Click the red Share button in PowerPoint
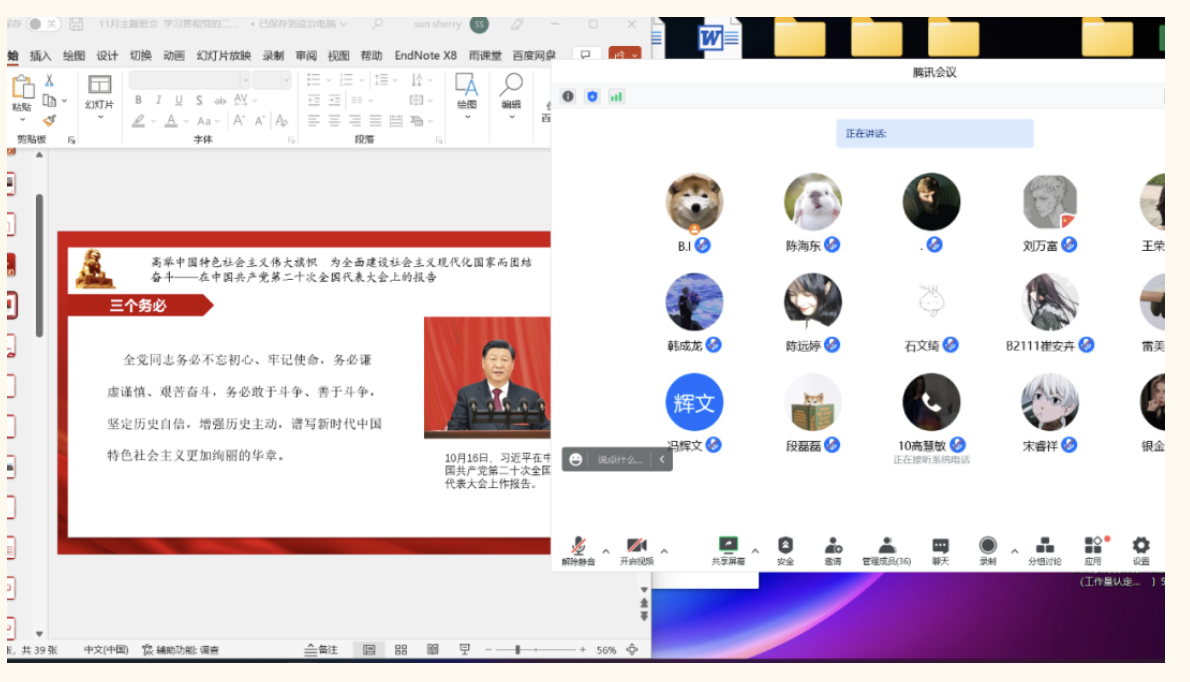Viewport: 1190px width, 682px height. 625,55
